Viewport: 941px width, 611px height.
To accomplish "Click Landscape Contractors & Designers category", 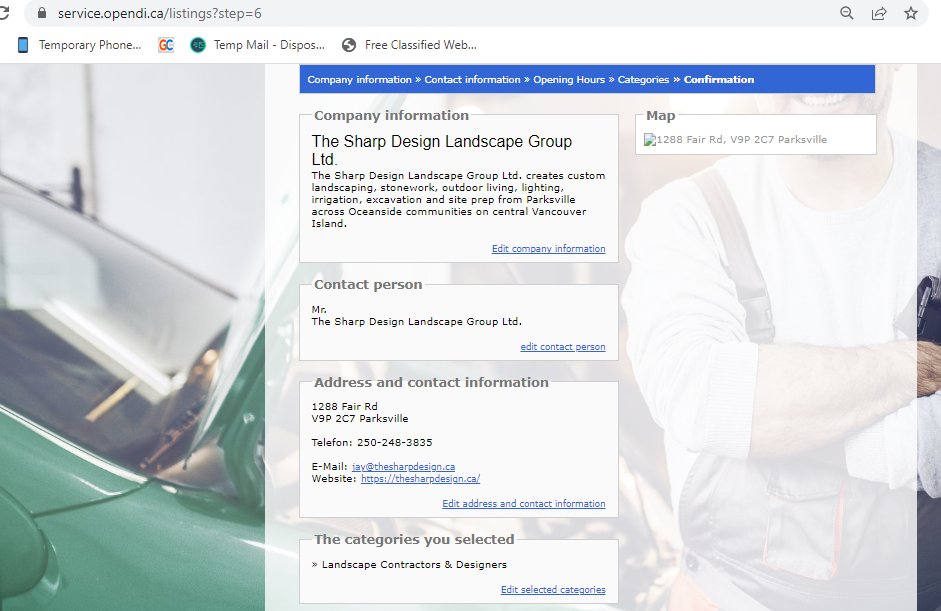I will point(414,565).
